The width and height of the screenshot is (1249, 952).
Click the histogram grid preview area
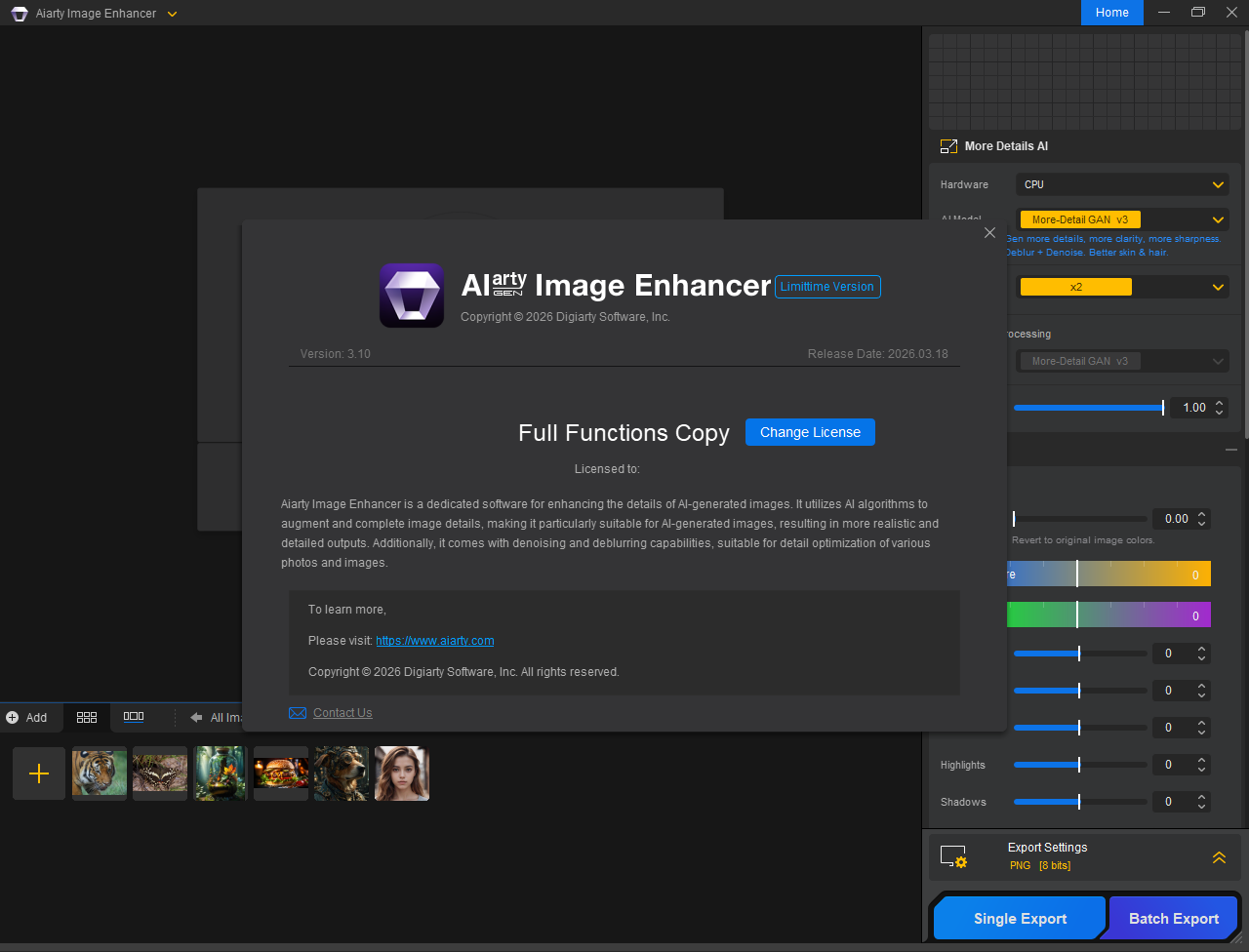[1085, 82]
